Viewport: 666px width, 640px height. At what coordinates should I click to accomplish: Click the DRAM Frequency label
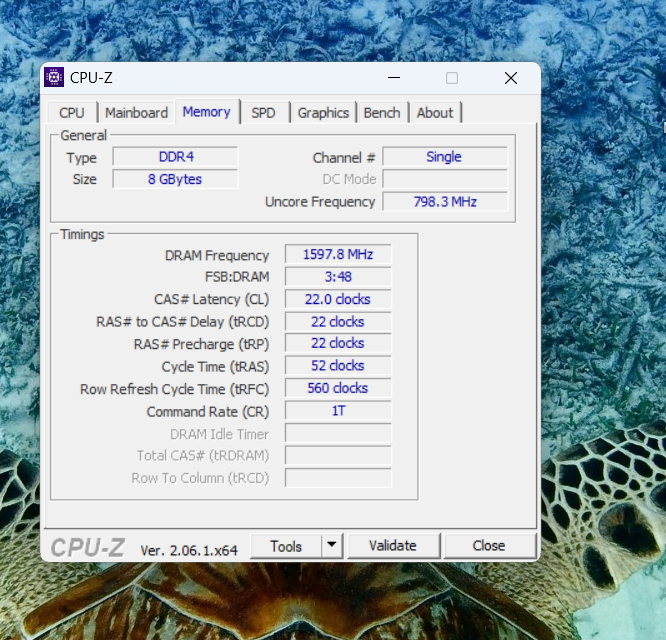(217, 255)
